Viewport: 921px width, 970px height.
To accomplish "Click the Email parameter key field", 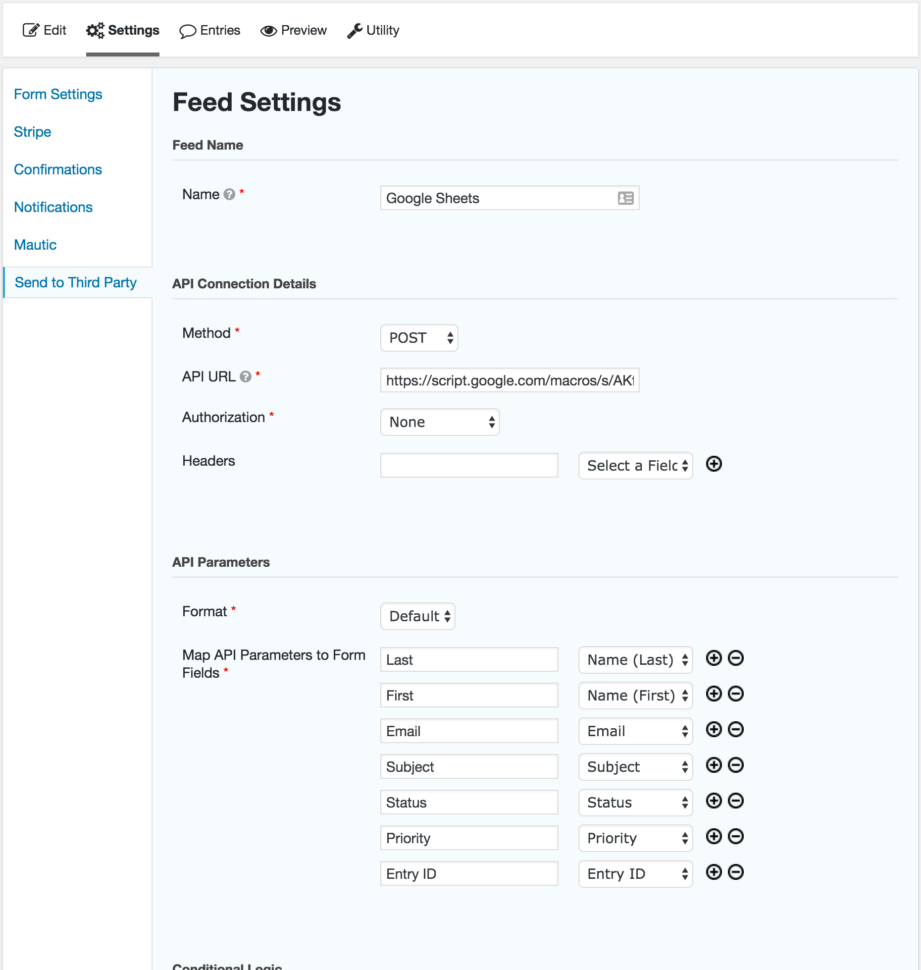I will [469, 731].
